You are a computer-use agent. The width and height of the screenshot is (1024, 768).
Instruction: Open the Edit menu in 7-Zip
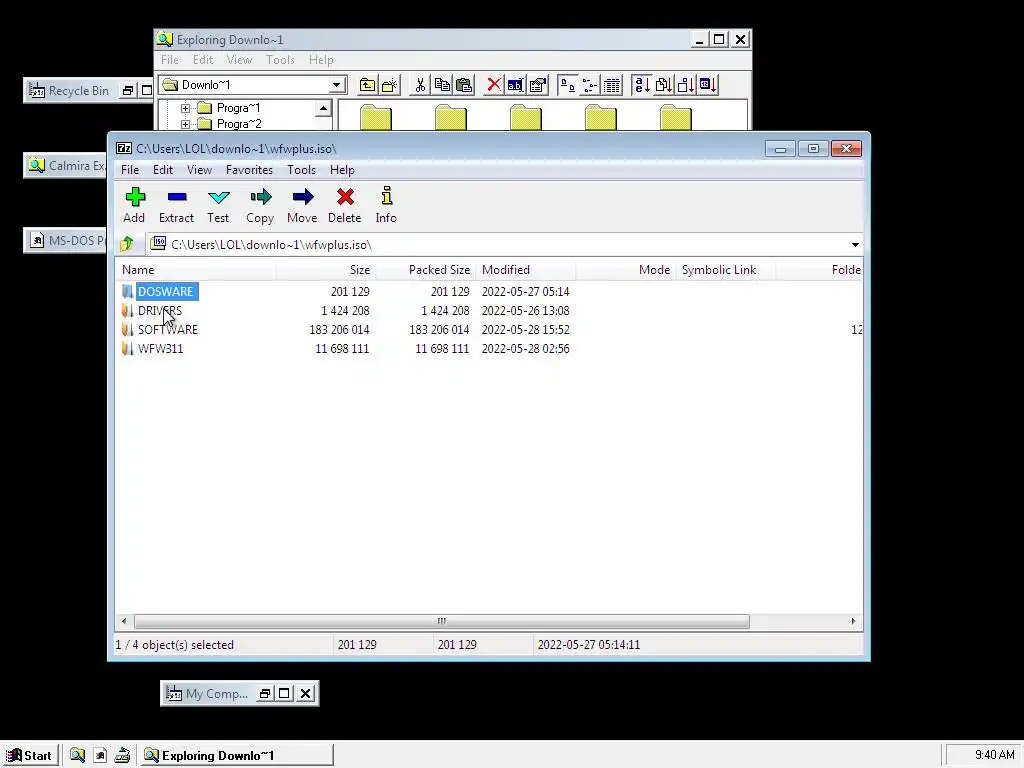coord(163,170)
